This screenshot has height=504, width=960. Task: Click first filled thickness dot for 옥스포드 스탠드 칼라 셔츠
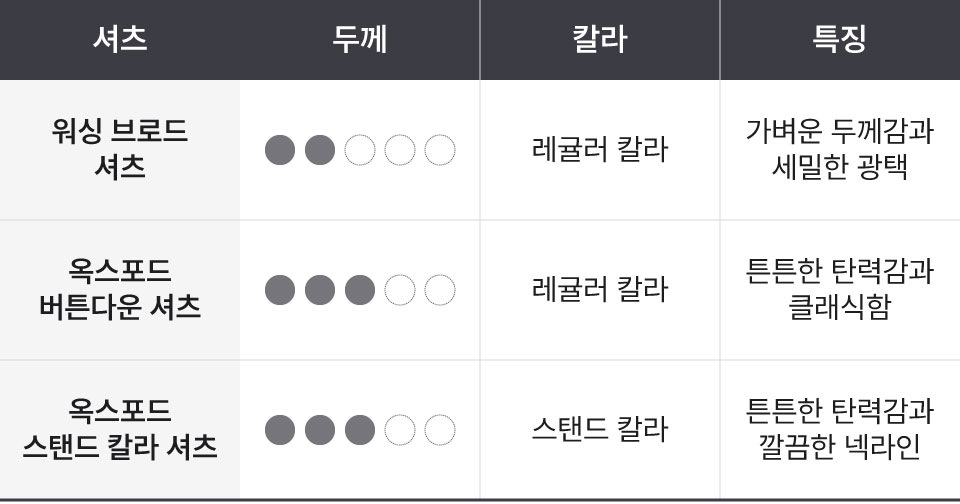(280, 429)
